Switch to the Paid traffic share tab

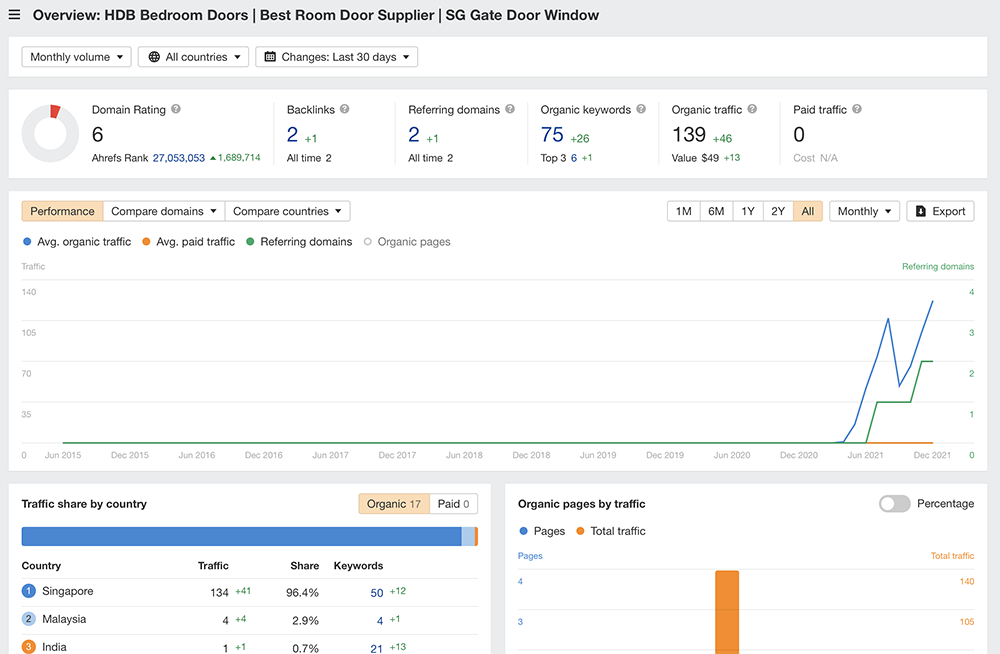point(455,504)
